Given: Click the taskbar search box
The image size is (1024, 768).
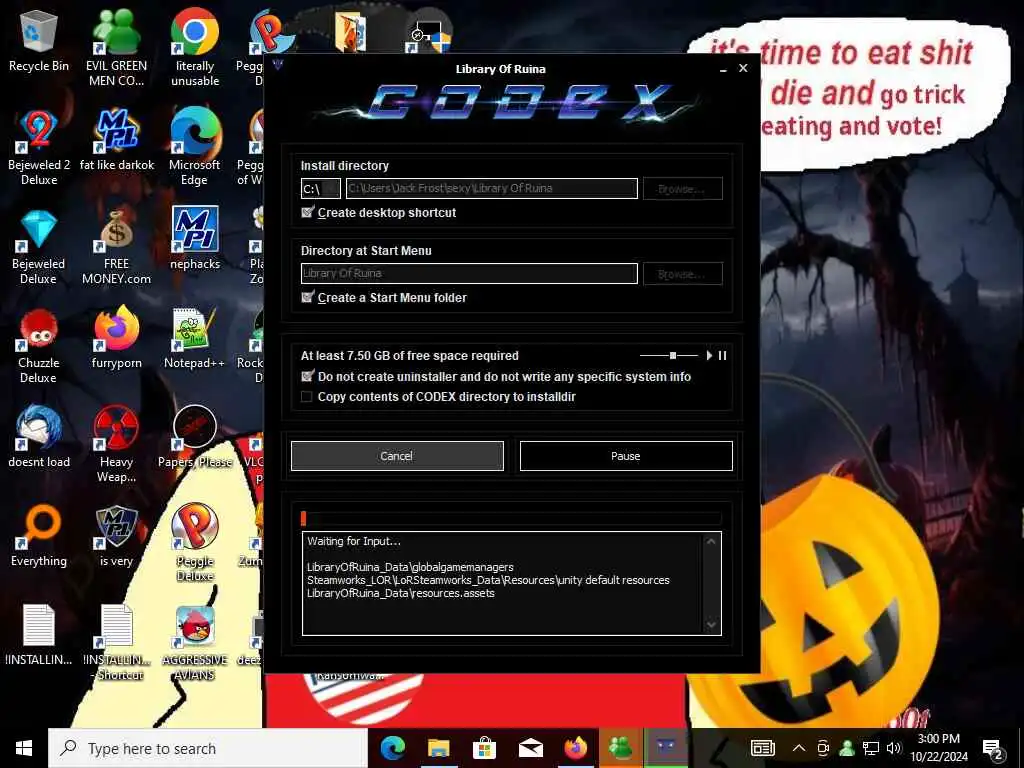Looking at the screenshot, I should click(208, 748).
